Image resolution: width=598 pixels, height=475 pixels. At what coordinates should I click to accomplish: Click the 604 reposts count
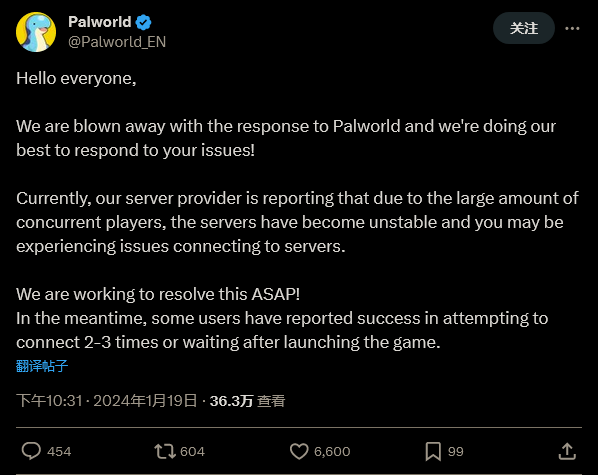click(x=193, y=452)
